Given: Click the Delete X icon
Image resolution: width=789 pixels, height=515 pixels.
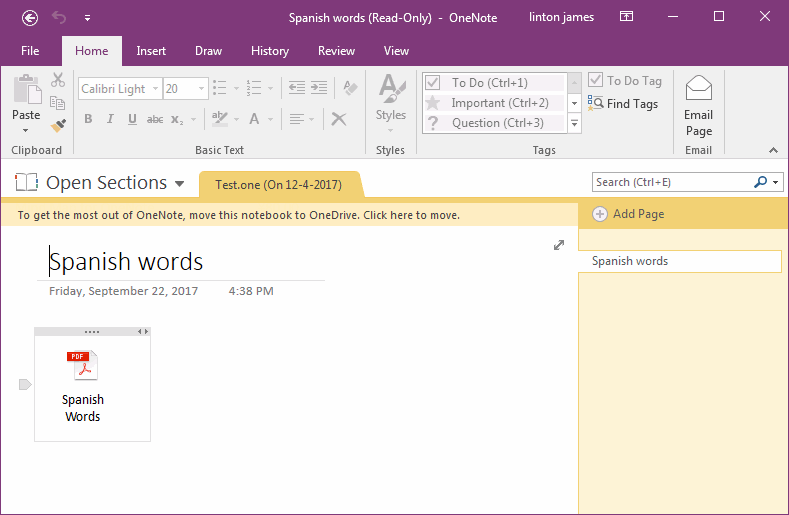Looking at the screenshot, I should click(339, 119).
